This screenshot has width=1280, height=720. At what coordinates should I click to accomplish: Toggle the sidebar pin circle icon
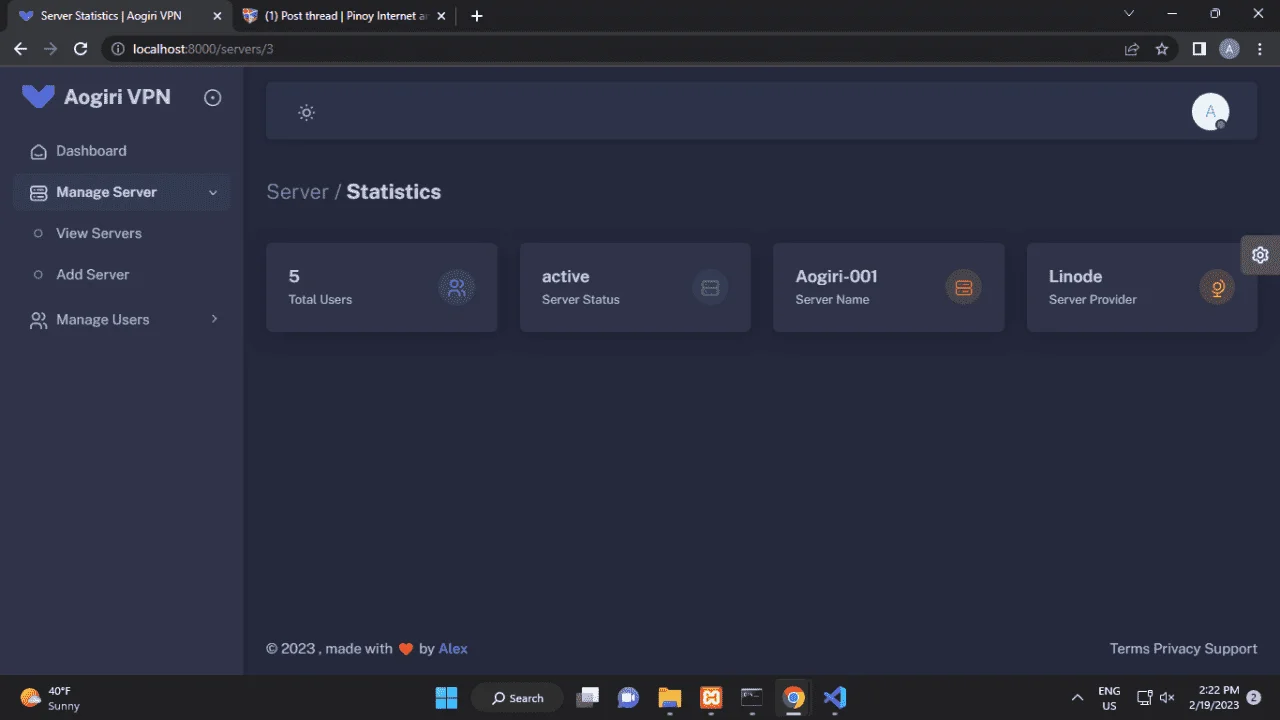212,97
